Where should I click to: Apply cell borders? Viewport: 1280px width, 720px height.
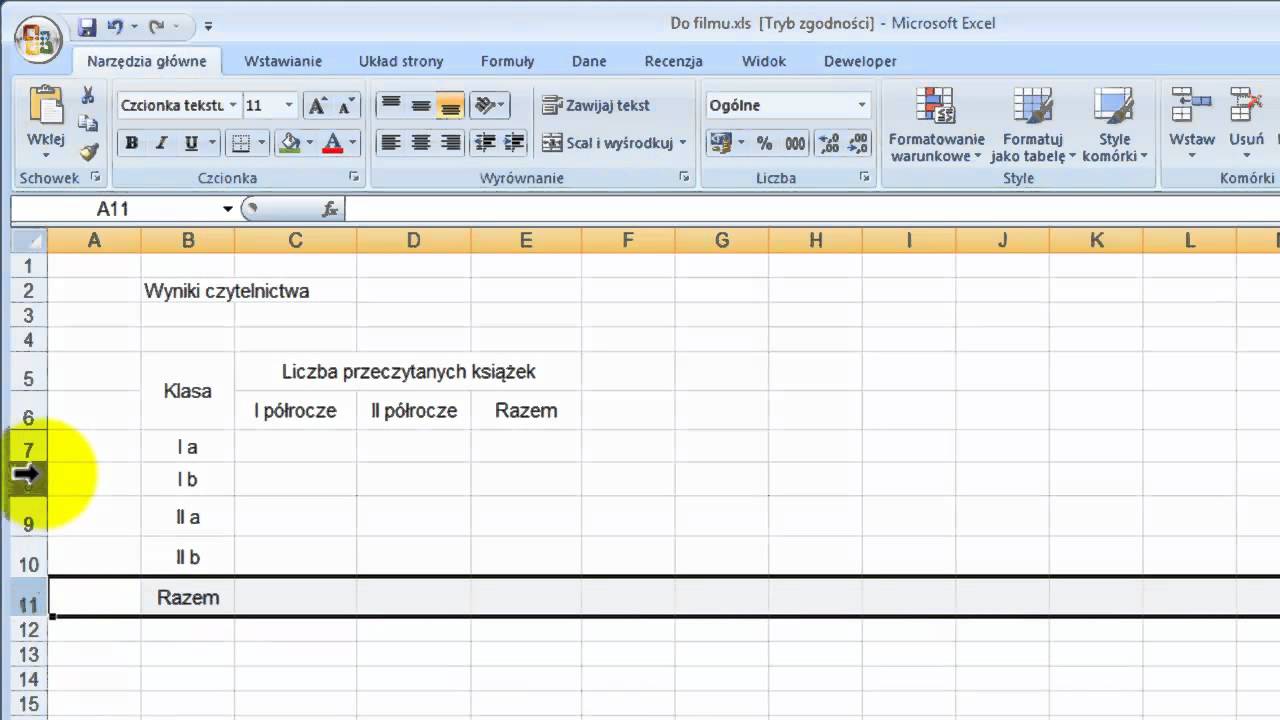point(240,143)
